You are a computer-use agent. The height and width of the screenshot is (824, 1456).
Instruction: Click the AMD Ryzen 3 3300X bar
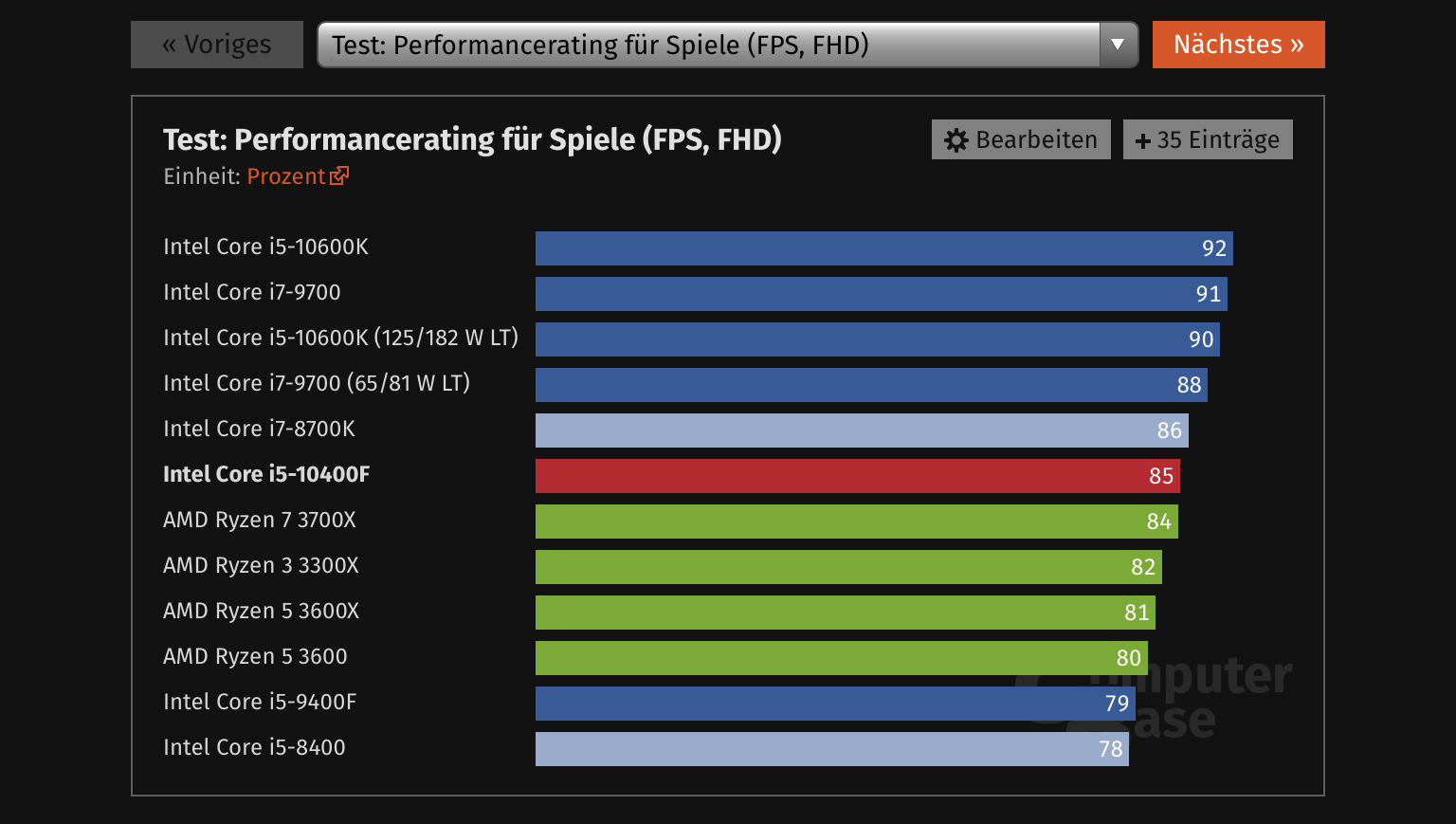[x=848, y=567]
